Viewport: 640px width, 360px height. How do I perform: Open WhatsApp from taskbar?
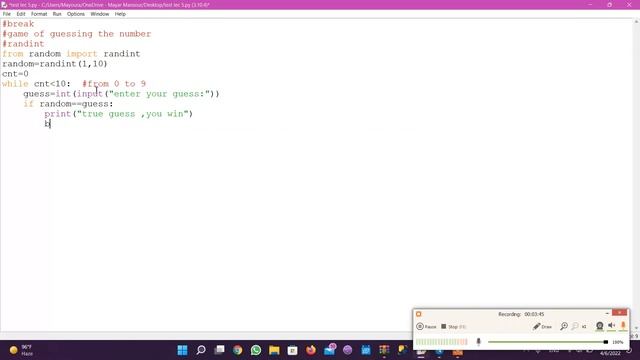256,350
